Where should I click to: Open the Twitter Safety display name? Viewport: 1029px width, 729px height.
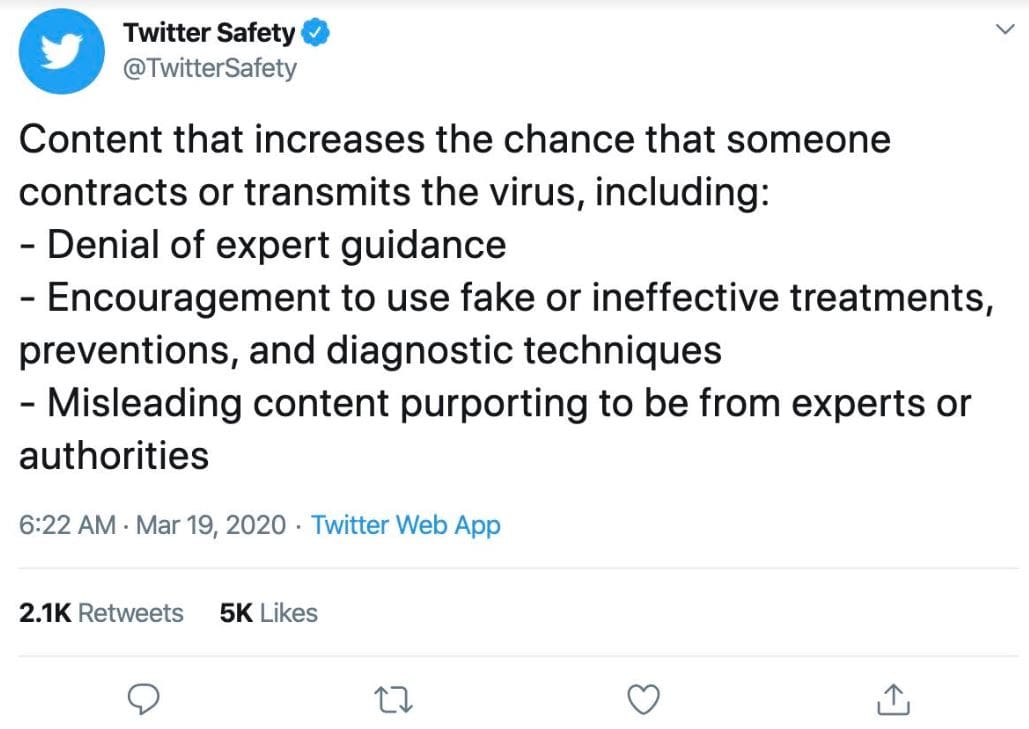(x=209, y=33)
